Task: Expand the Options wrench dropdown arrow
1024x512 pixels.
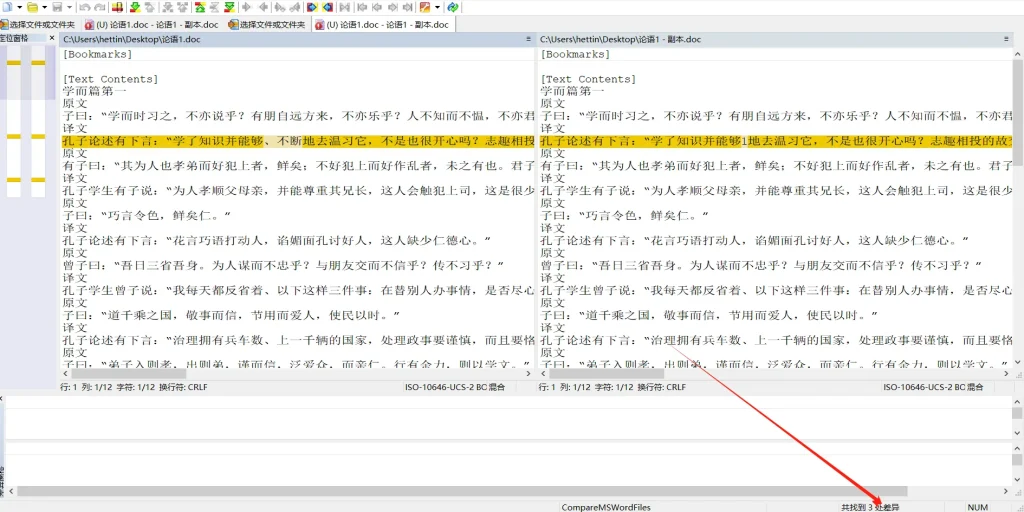Action: coord(438,7)
